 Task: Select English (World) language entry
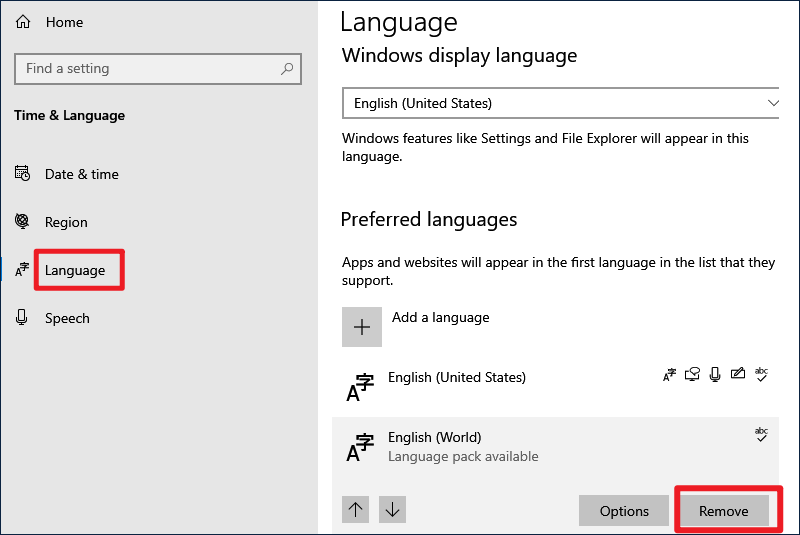(x=555, y=447)
